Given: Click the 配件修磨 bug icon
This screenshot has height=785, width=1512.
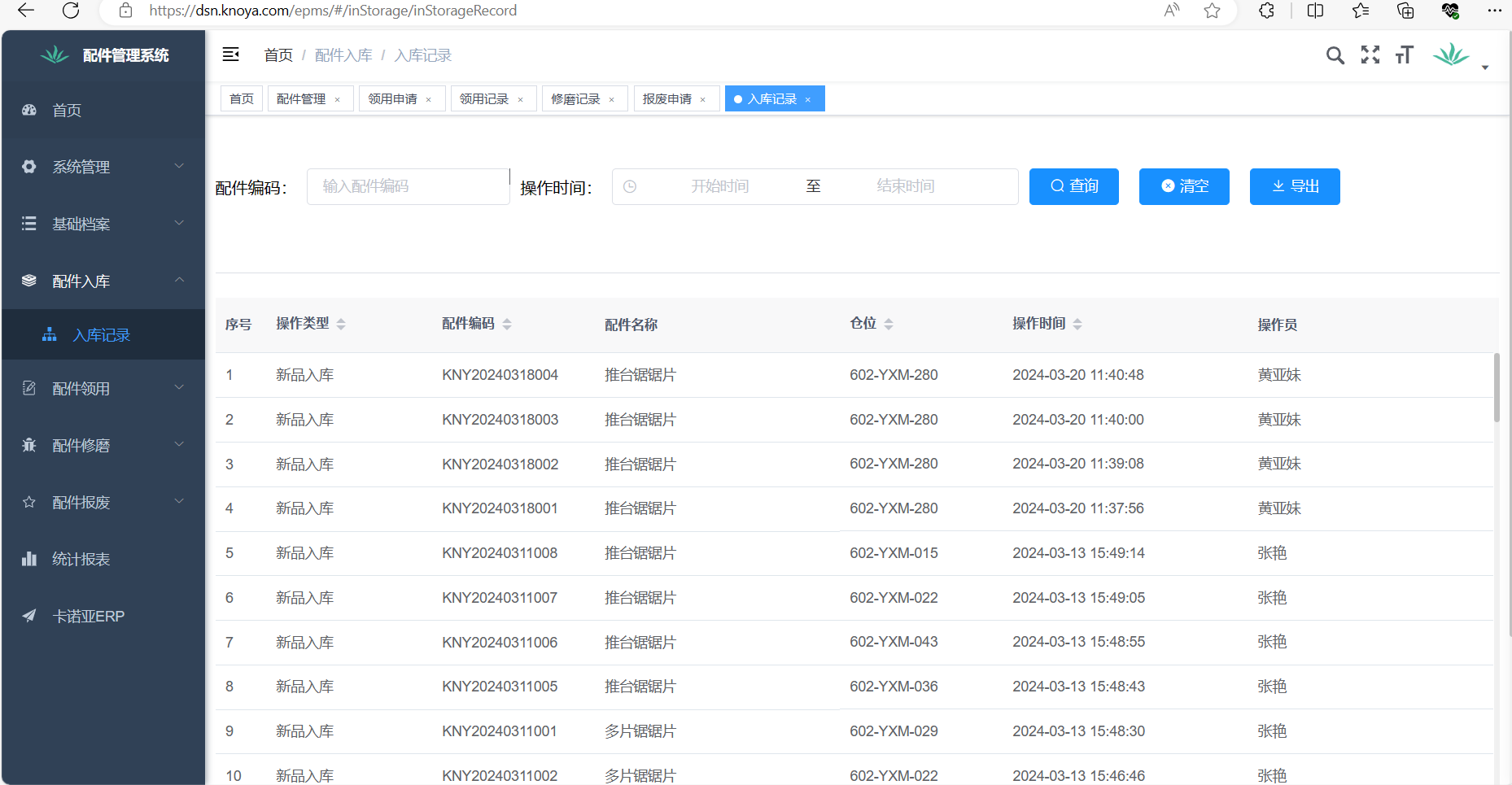Looking at the screenshot, I should point(29,445).
